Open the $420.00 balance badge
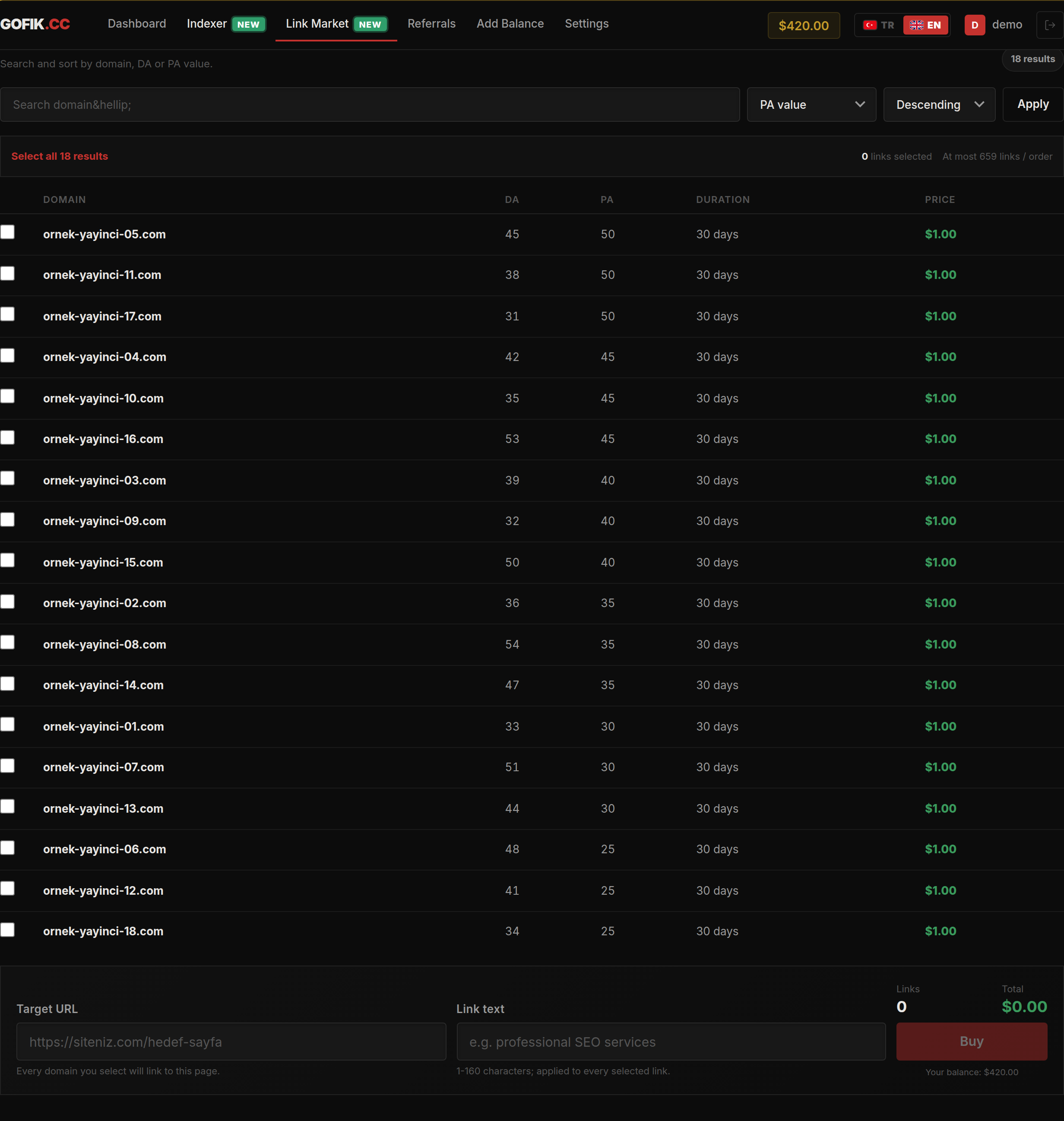The image size is (1064, 1121). [803, 25]
